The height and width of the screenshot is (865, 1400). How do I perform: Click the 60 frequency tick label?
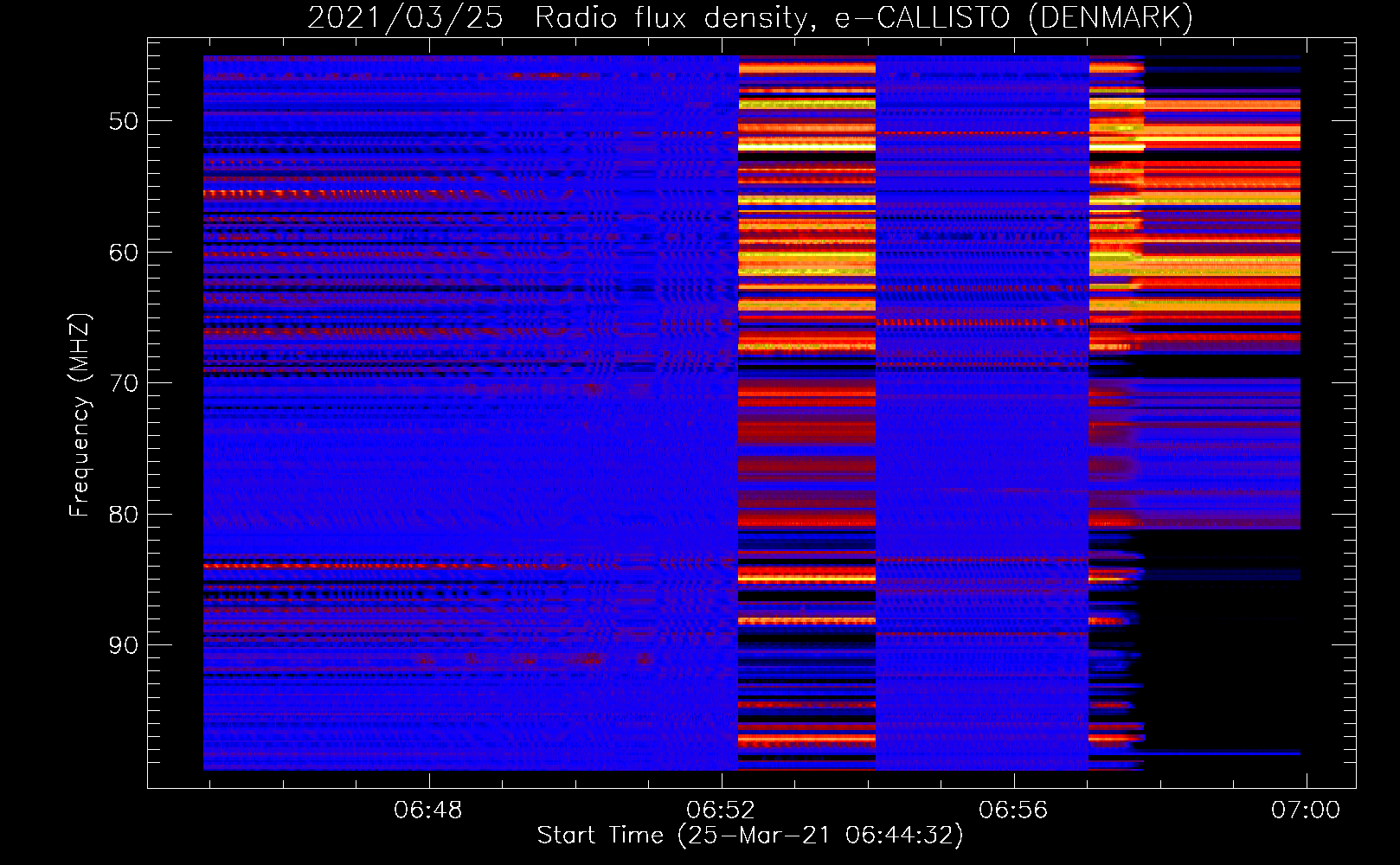124,253
